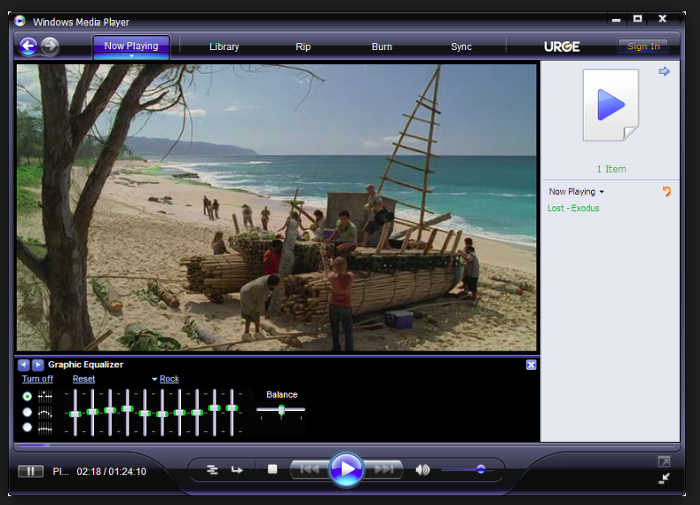Click the large Play button
Image resolution: width=700 pixels, height=505 pixels.
[346, 469]
